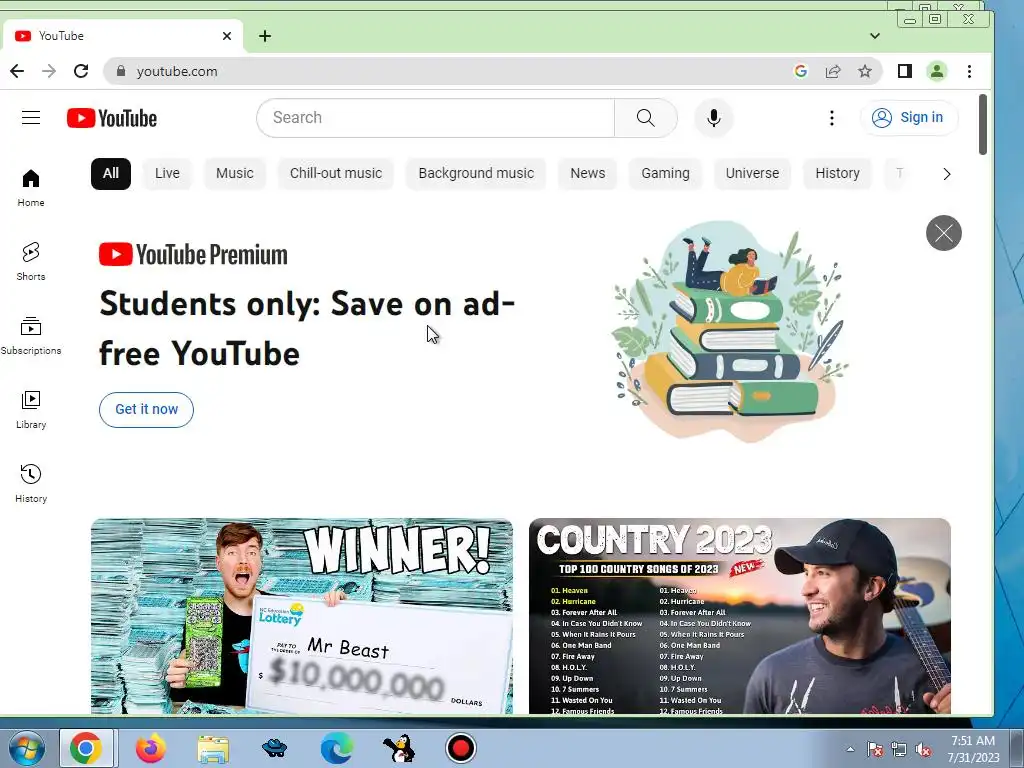Open Country 2023 songs video thumbnail
The image size is (1024, 768).
tap(740, 616)
